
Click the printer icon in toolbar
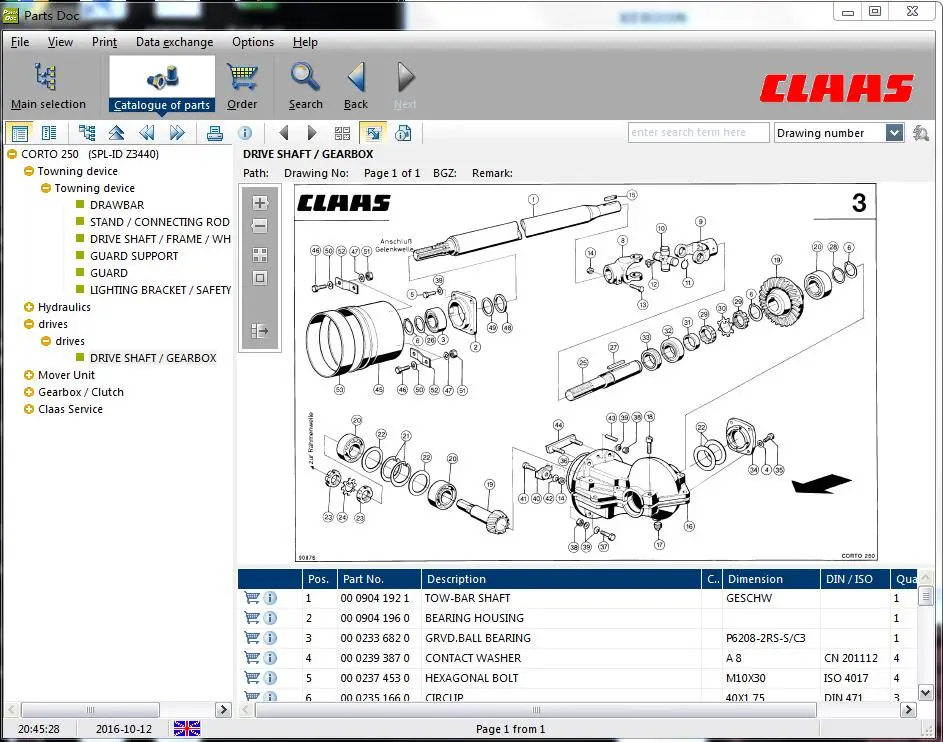(x=215, y=133)
